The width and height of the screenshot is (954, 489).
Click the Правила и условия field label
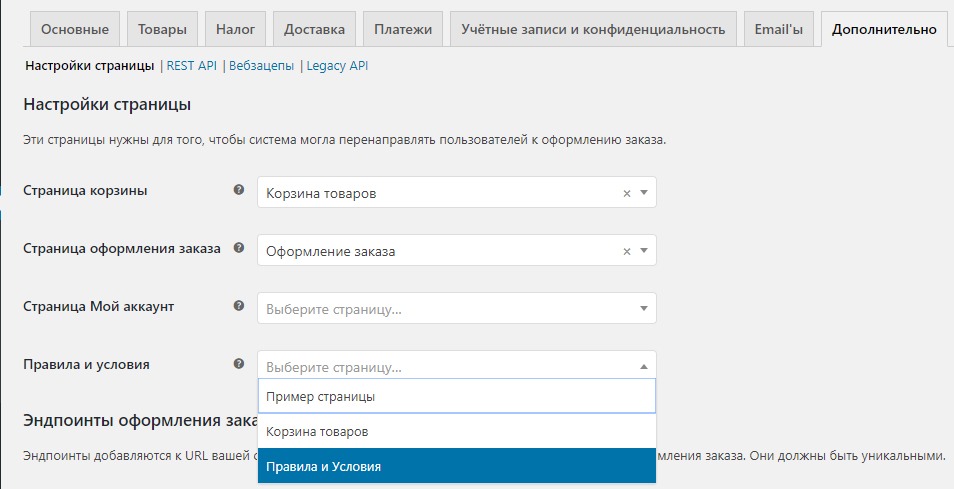(86, 364)
